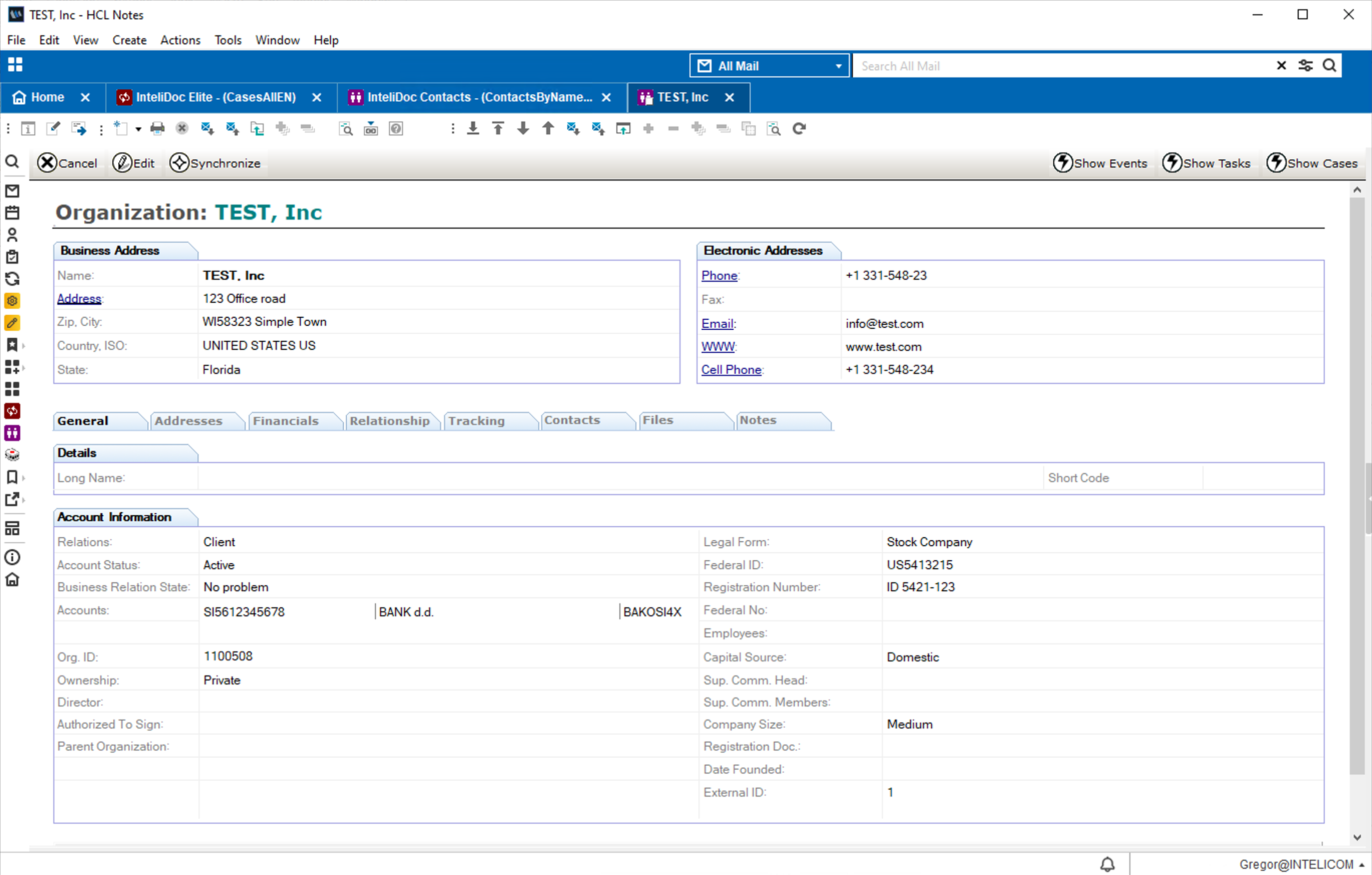Image resolution: width=1372 pixels, height=875 pixels.
Task: Open the Calendar icon in the left sidebar
Action: [x=12, y=212]
